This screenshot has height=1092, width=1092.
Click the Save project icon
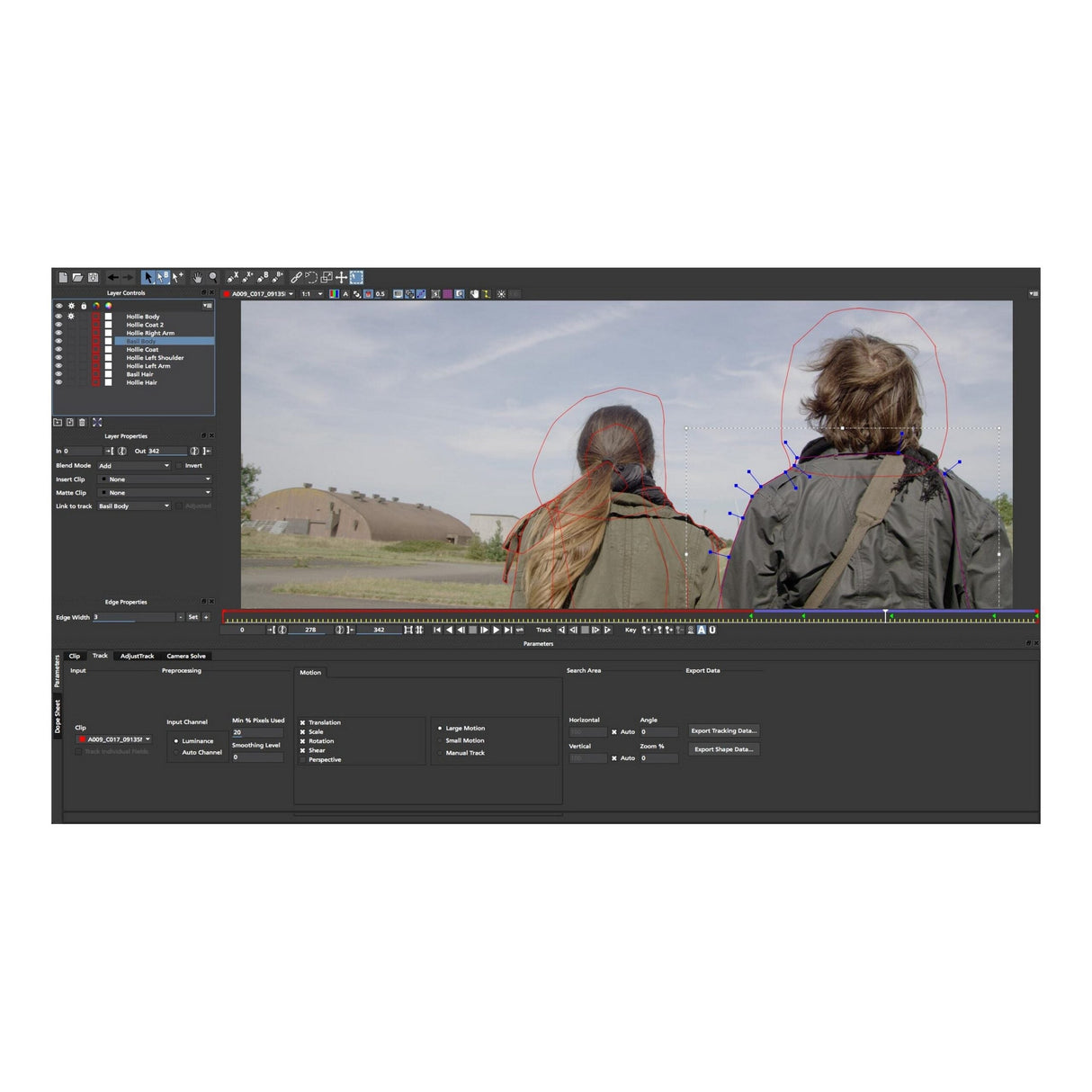(x=93, y=278)
